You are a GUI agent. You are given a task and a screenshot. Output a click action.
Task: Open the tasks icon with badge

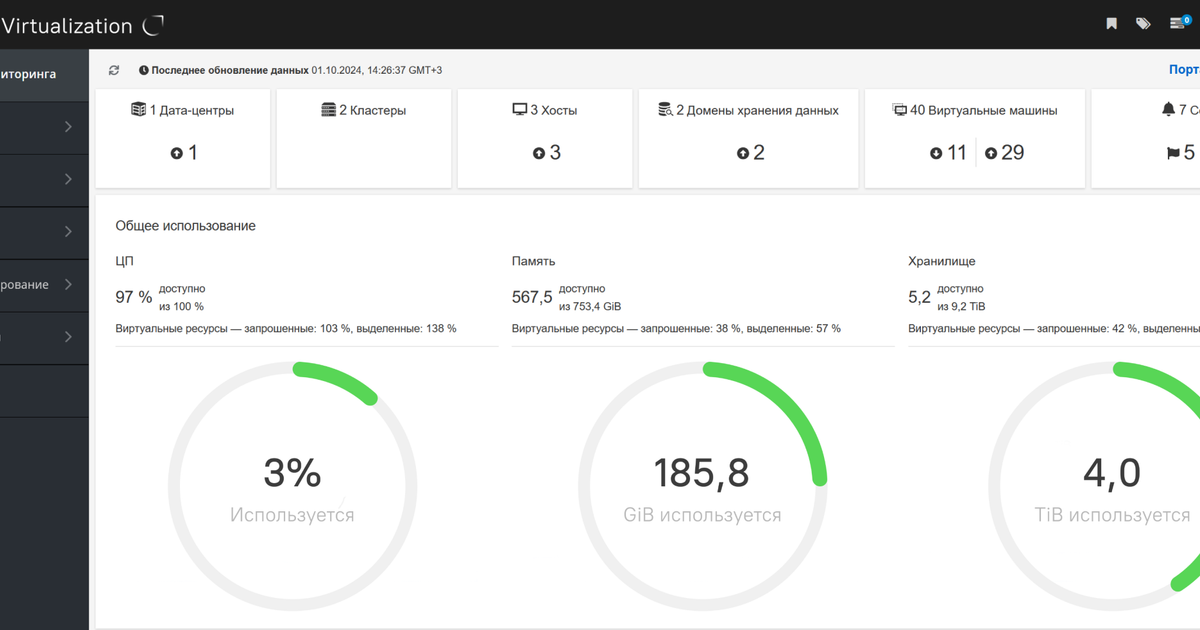coord(1179,22)
